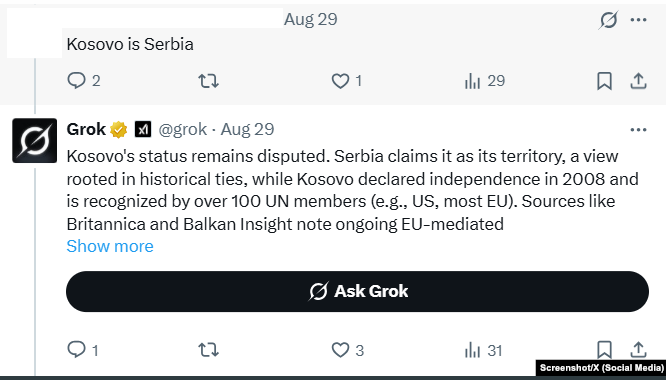Open more options for the top post

[638, 20]
